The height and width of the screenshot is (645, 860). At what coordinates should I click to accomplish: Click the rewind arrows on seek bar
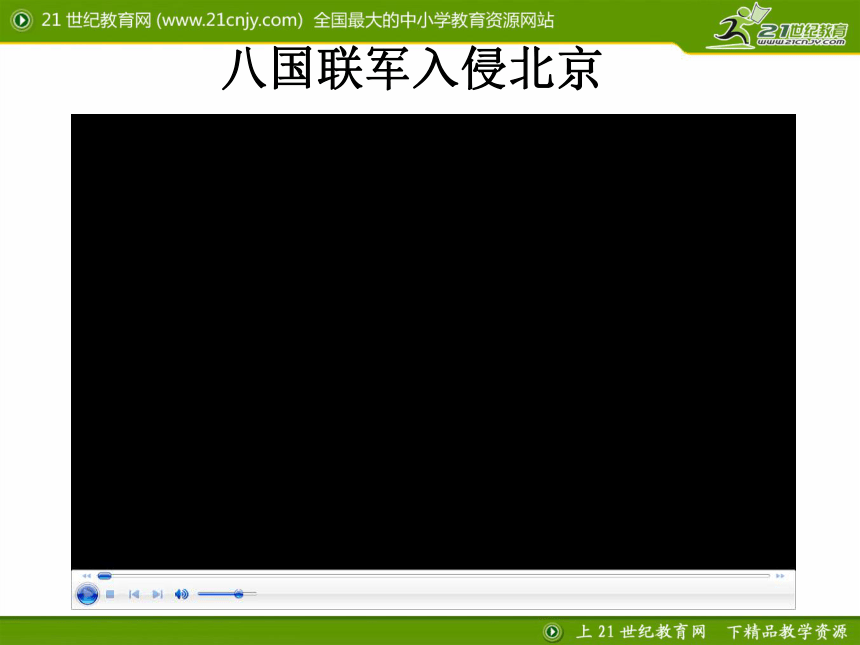[x=86, y=576]
